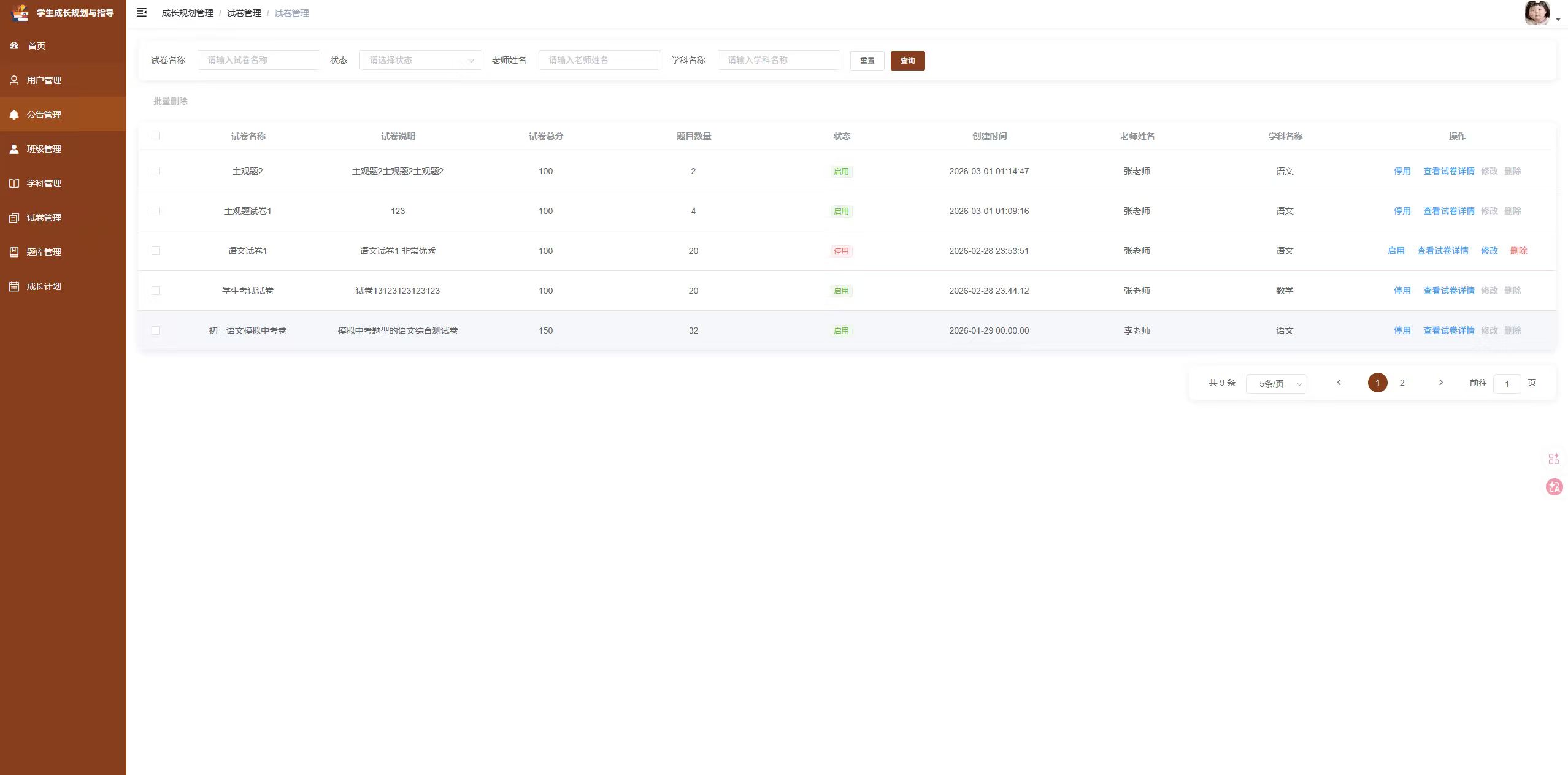Viewport: 1568px width, 775px height.
Task: Click 修改 for 语文试卷1 row
Action: pyautogui.click(x=1489, y=251)
